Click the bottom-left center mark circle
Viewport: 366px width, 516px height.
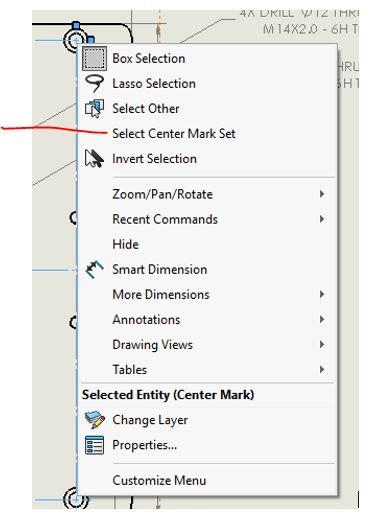(x=76, y=500)
